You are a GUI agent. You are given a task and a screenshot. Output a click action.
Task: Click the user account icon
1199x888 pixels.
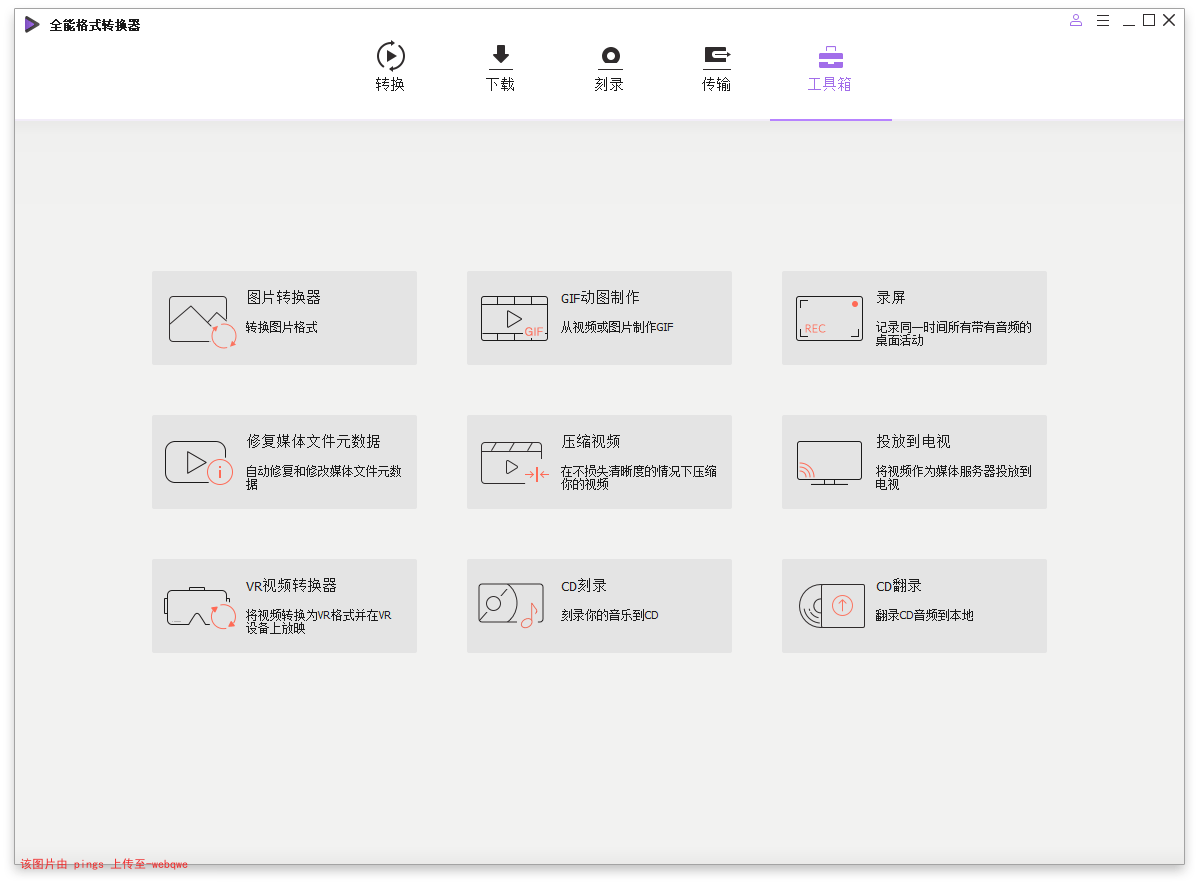[1076, 21]
